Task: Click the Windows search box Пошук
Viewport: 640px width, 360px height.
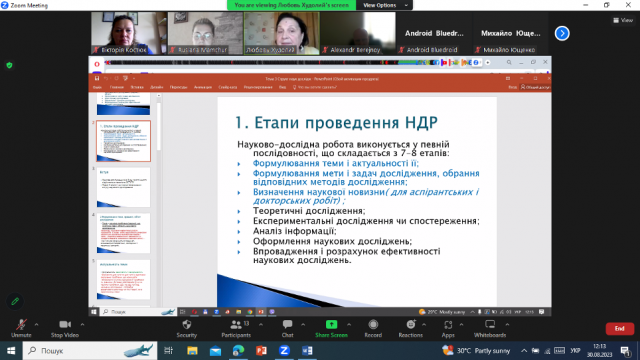Action: coord(90,351)
